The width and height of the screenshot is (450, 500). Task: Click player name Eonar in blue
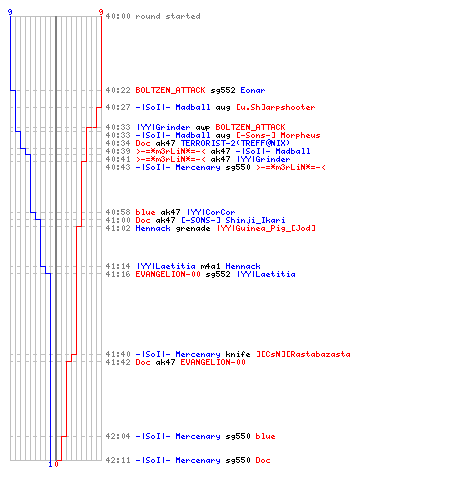(253, 90)
